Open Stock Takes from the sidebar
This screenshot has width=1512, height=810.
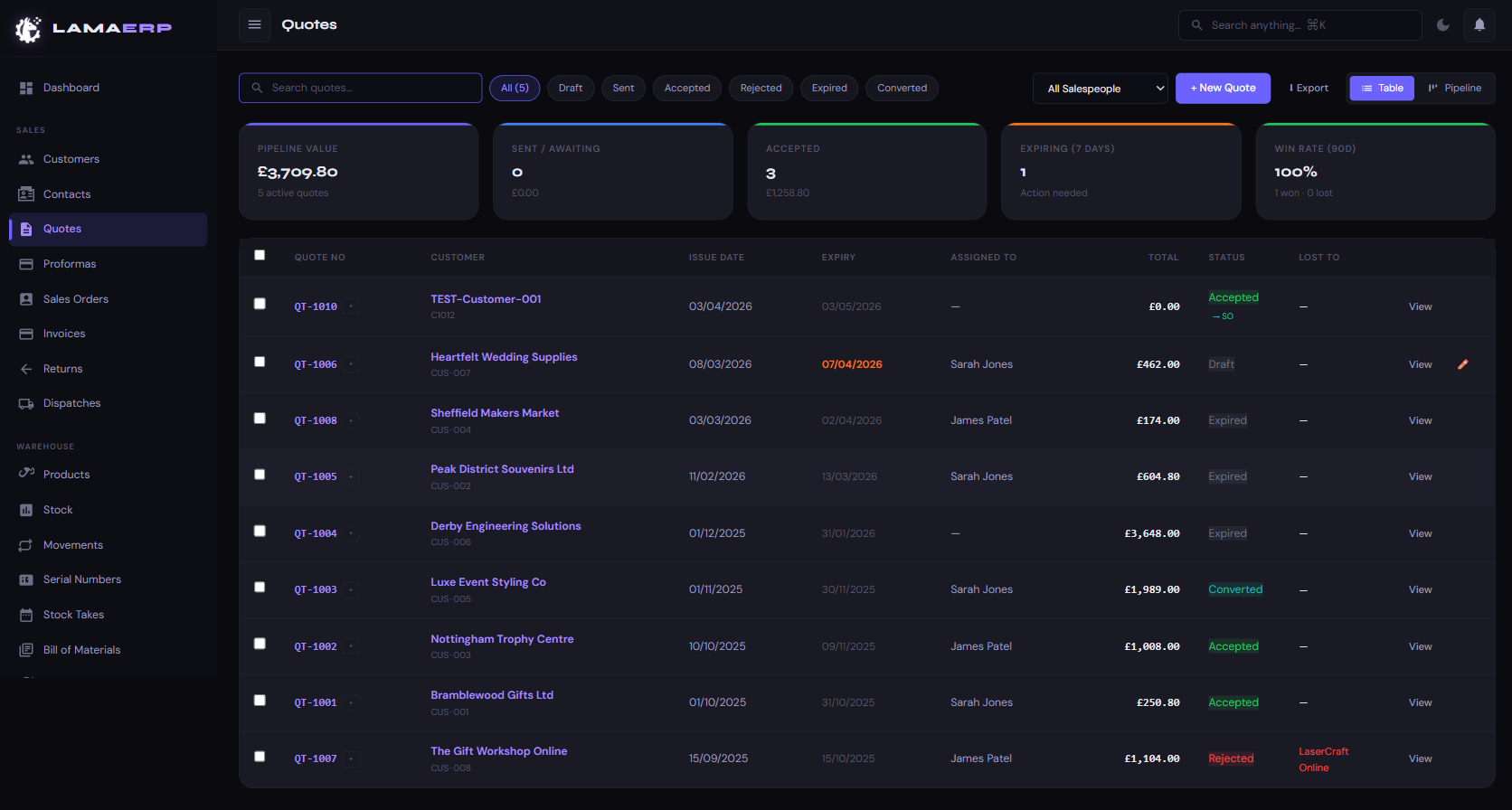click(73, 615)
